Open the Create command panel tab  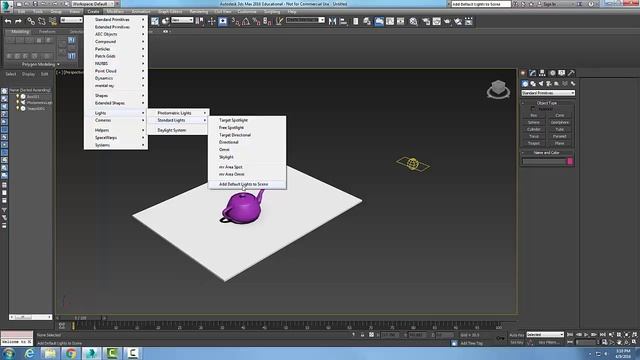pyautogui.click(x=523, y=73)
